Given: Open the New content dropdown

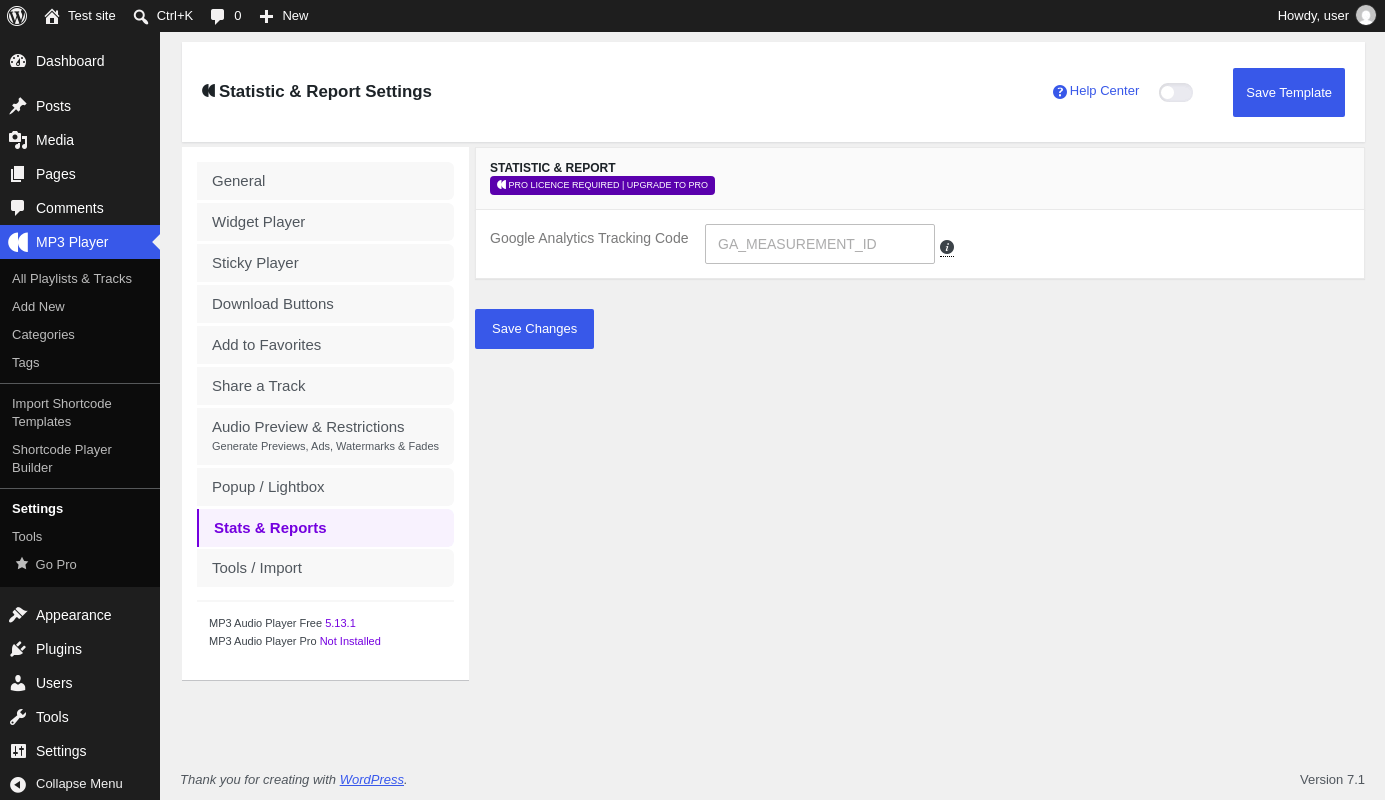Looking at the screenshot, I should click(284, 16).
